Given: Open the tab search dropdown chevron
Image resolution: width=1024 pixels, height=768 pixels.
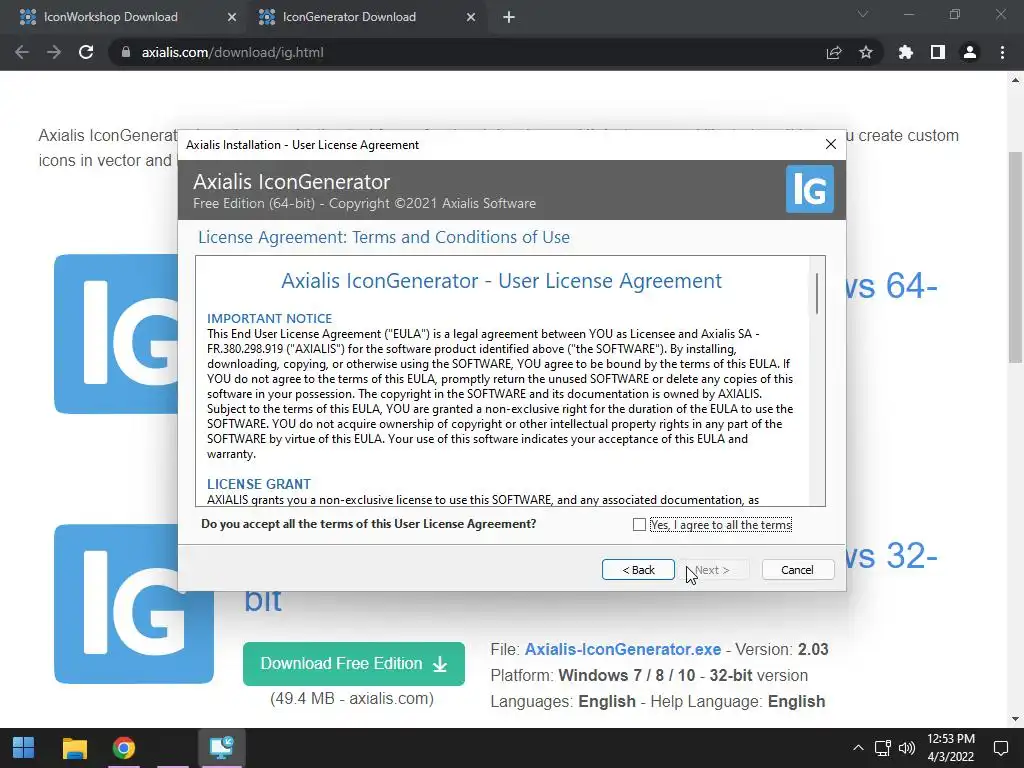Looking at the screenshot, I should 863,14.
